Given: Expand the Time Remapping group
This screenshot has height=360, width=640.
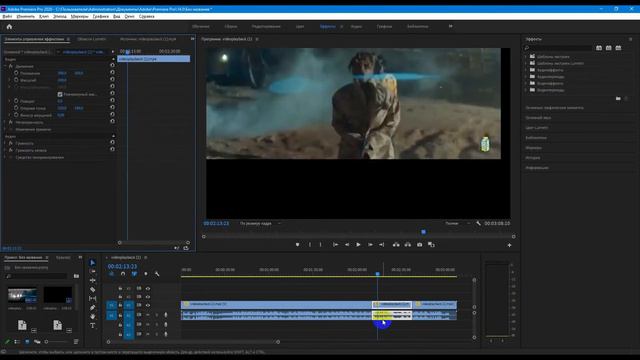Looking at the screenshot, I should coord(5,129).
